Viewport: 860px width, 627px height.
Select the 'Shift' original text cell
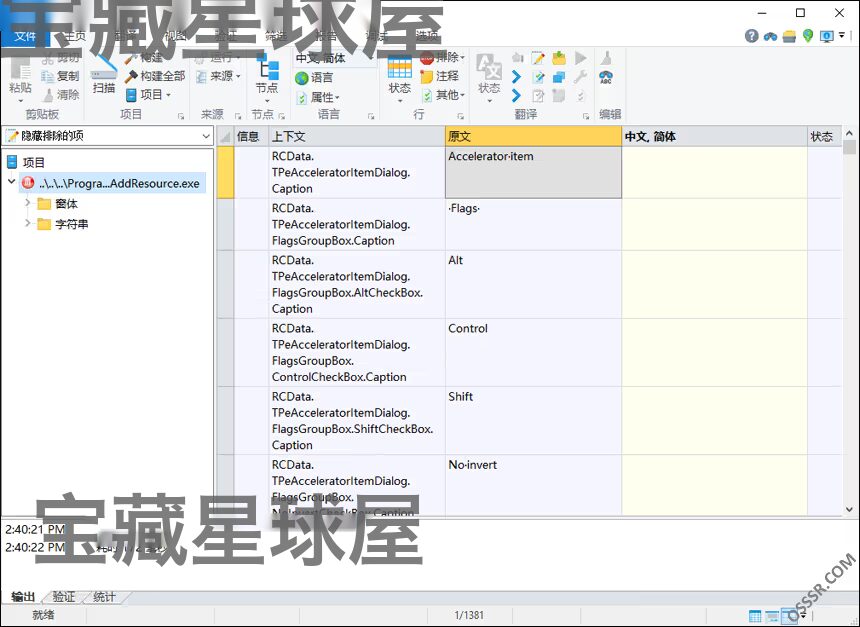pyautogui.click(x=534, y=420)
